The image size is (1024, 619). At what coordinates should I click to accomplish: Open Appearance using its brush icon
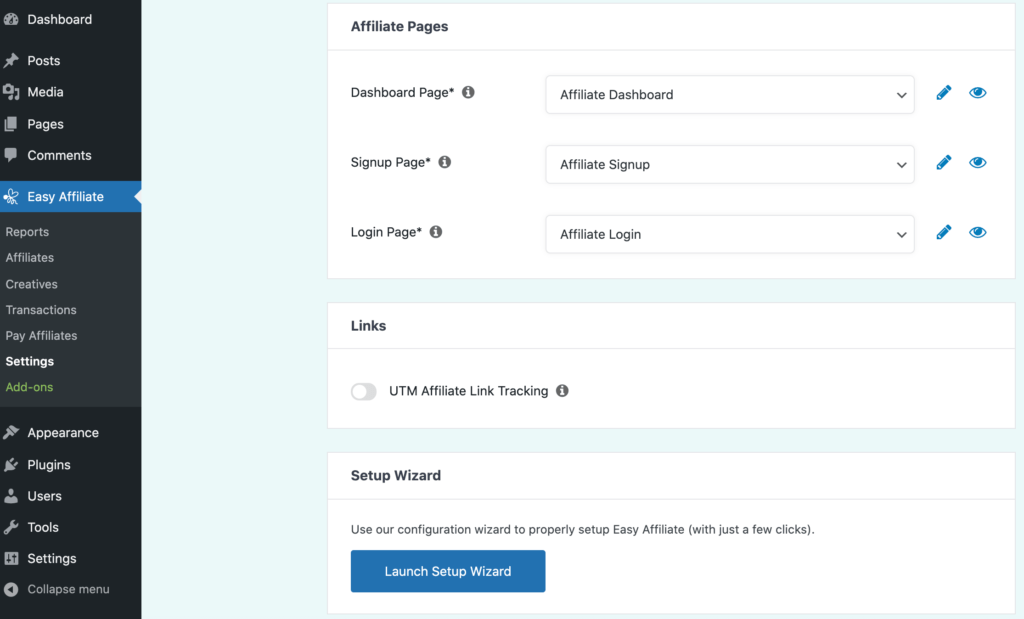point(13,432)
